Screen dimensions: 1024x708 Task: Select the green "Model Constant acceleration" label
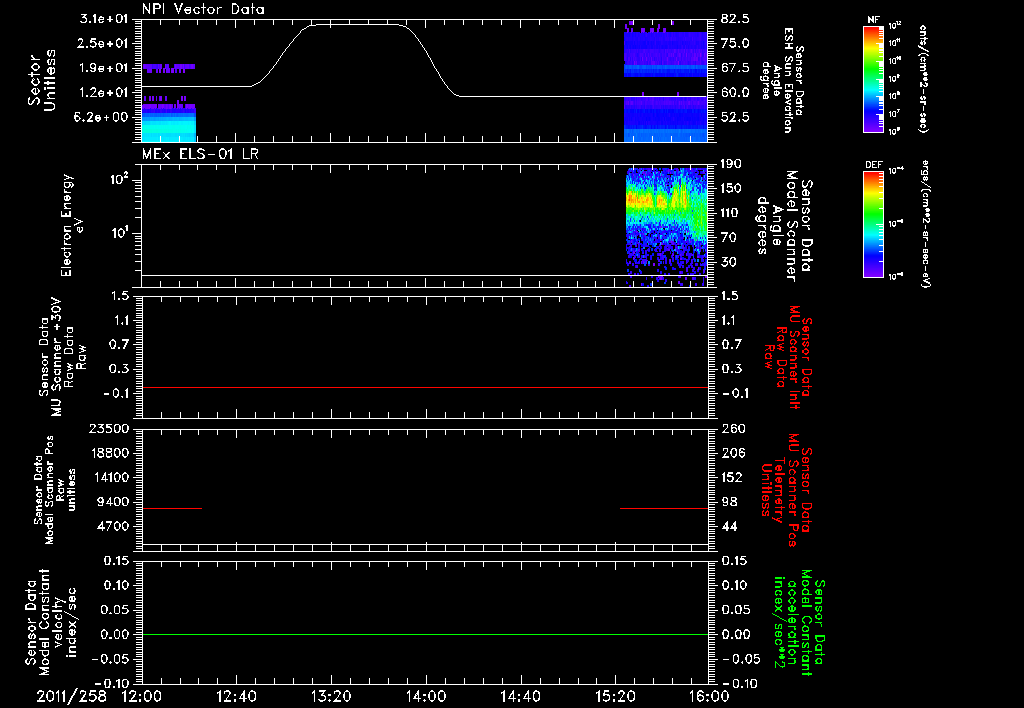[798, 623]
